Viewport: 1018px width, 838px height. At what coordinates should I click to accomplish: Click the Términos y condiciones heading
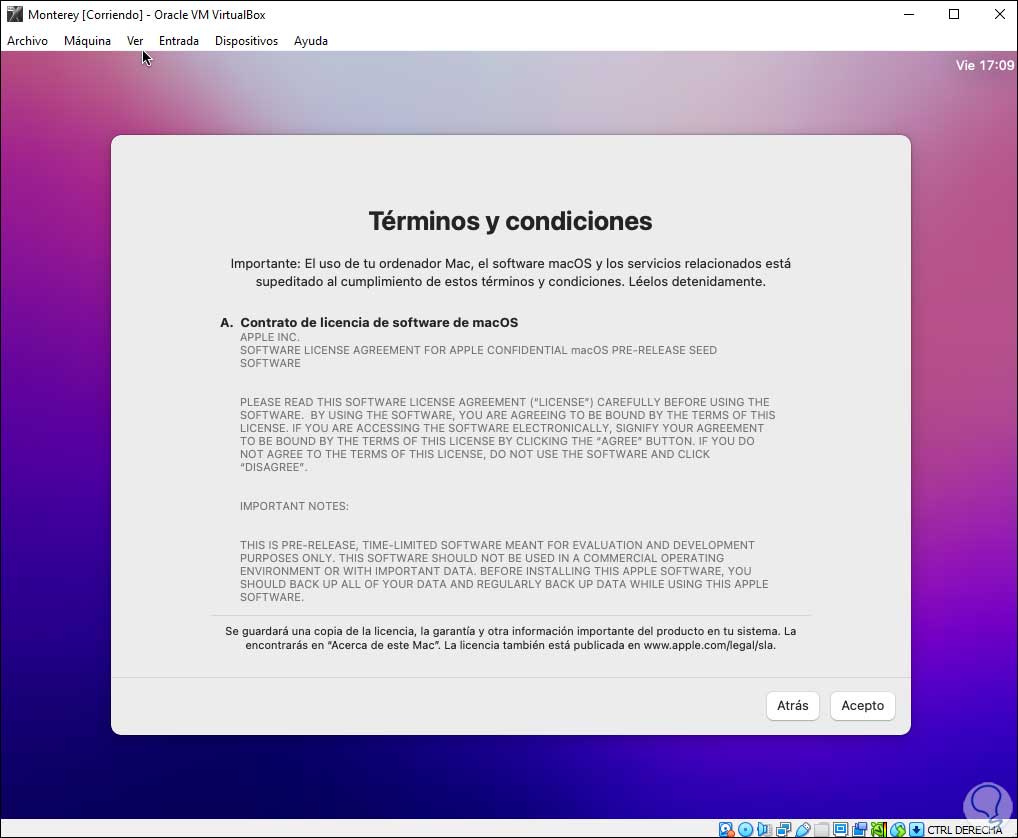pyautogui.click(x=510, y=221)
